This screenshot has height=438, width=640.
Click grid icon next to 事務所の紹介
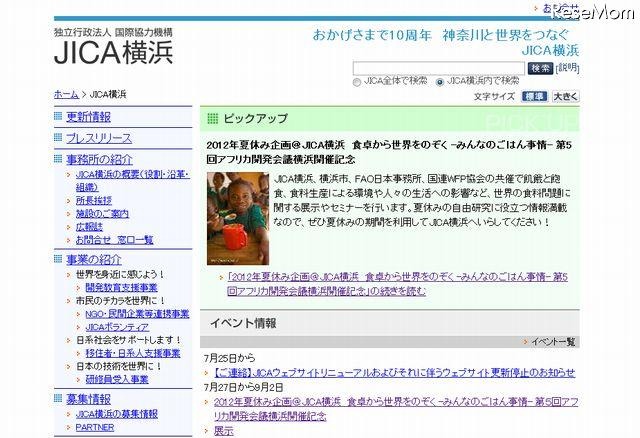coord(58,159)
